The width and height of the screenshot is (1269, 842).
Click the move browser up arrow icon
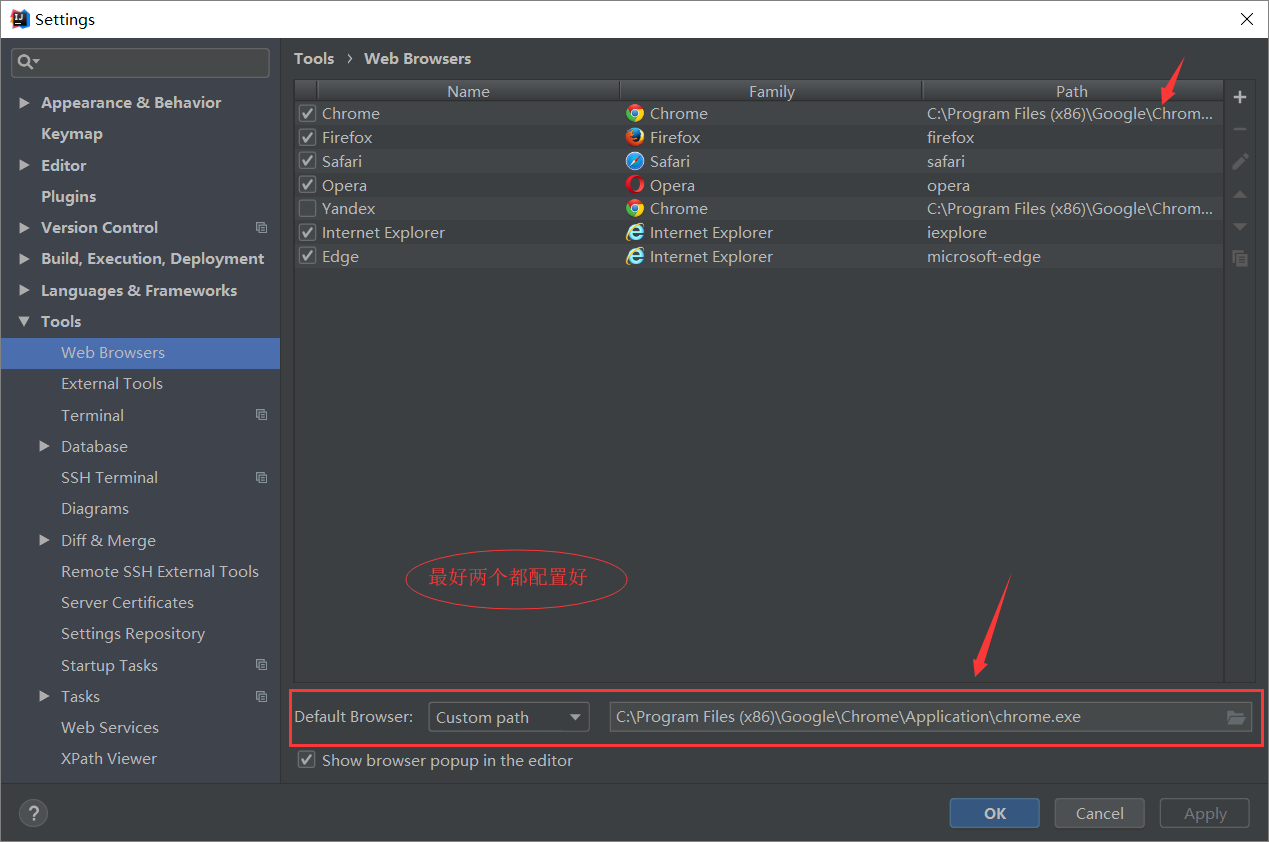1240,194
